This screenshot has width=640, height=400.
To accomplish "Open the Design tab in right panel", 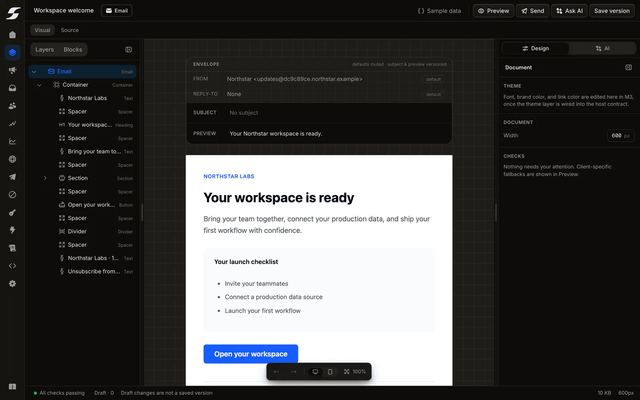I will point(536,49).
